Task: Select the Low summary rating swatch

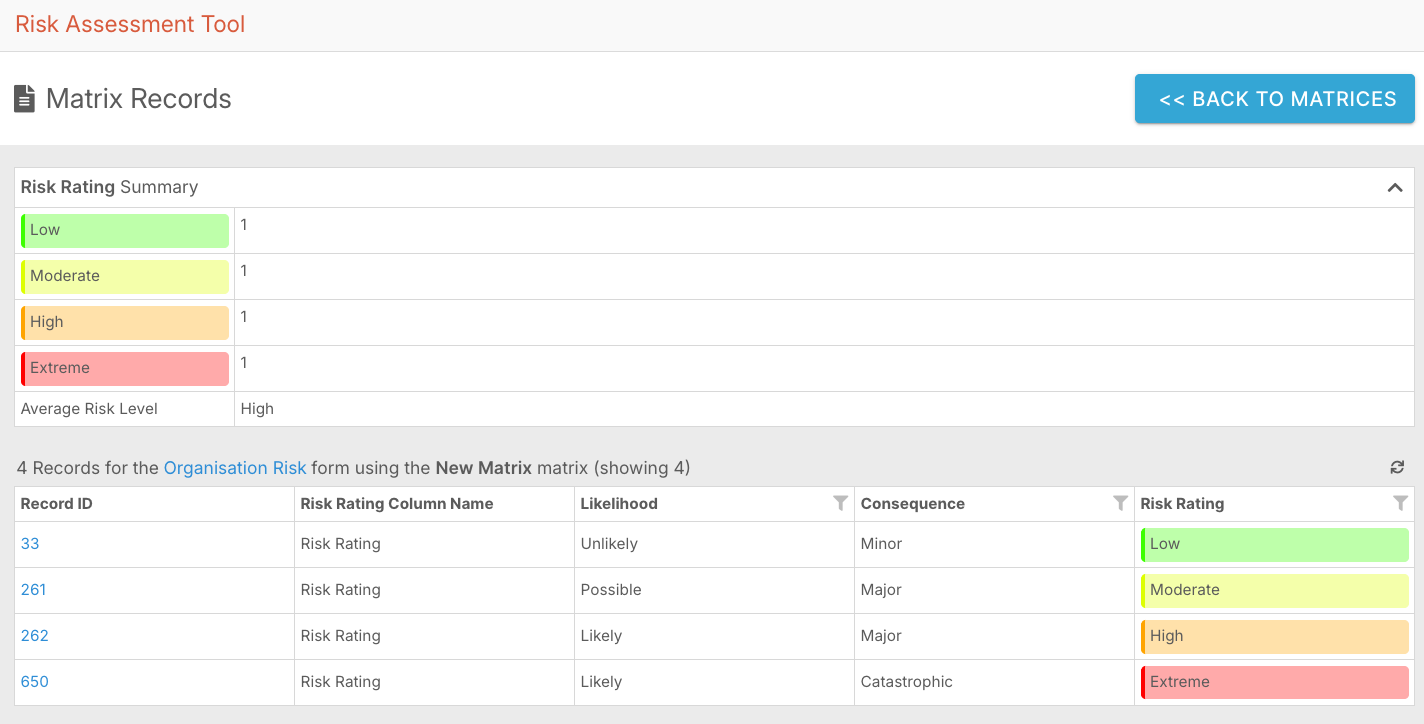Action: [x=125, y=231]
